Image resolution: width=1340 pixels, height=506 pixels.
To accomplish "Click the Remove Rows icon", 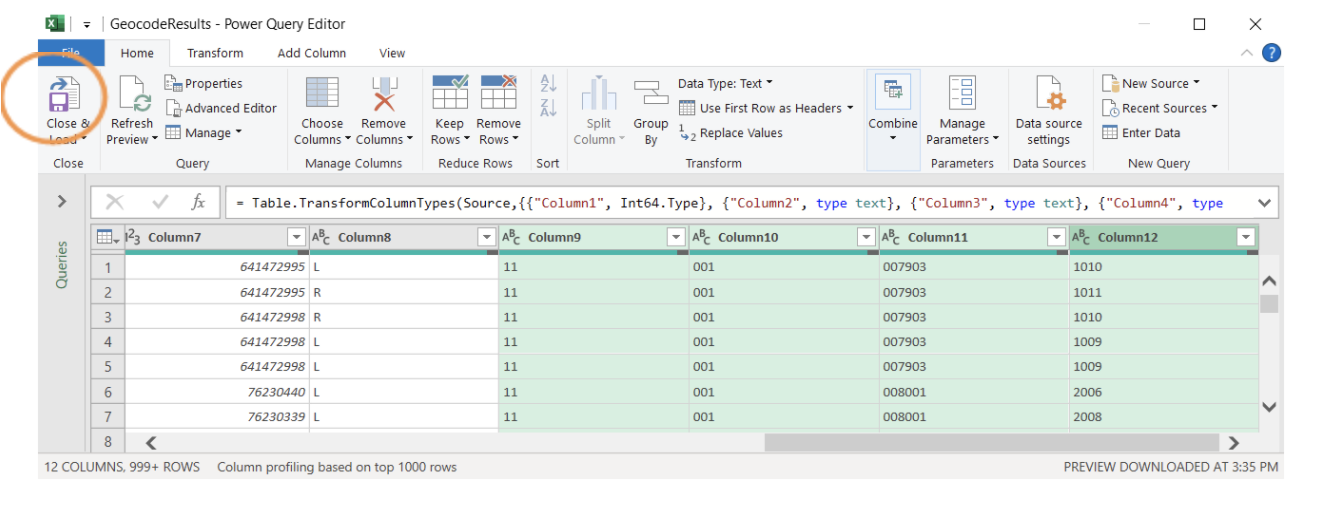I will point(498,92).
